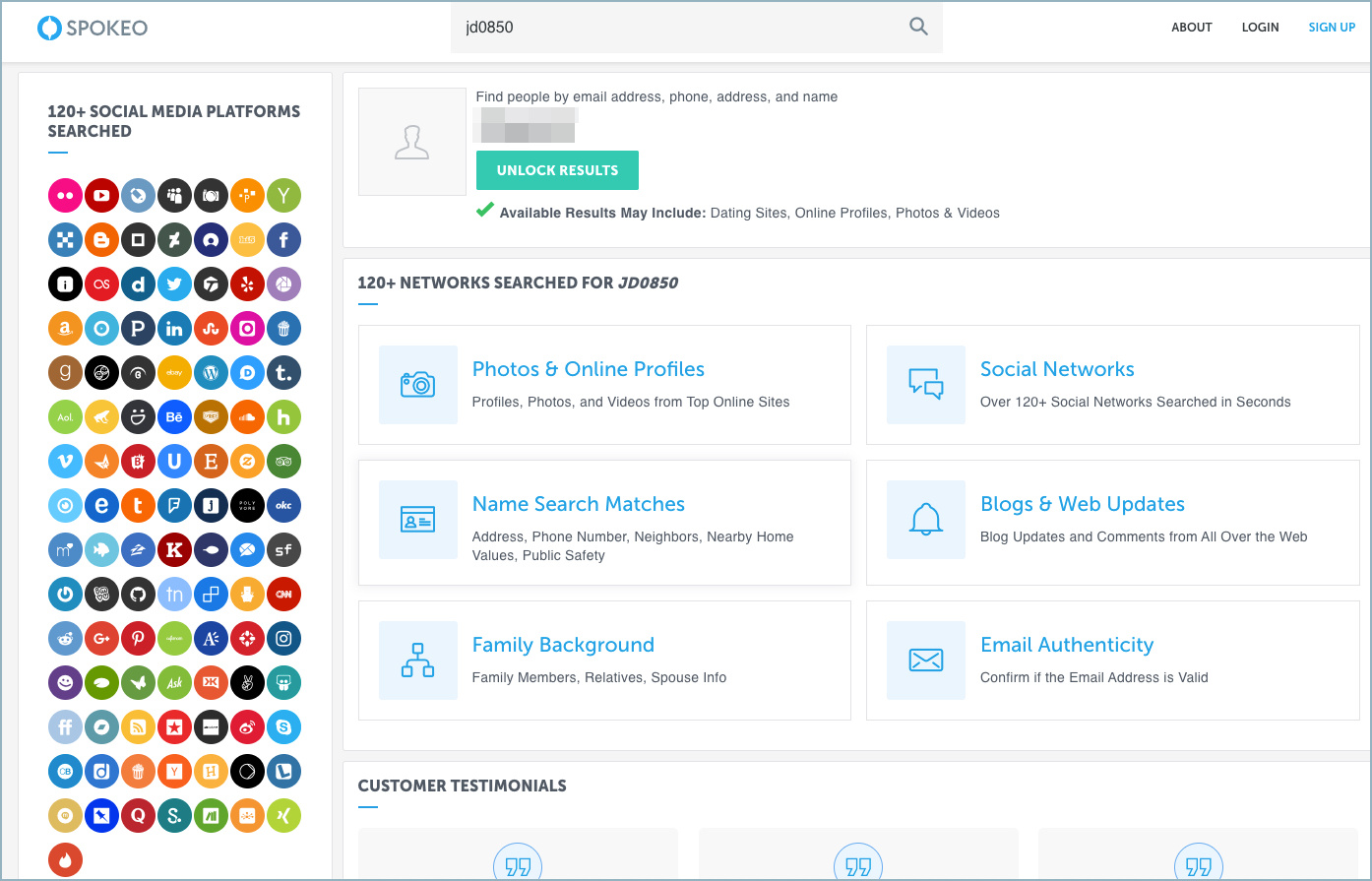This screenshot has width=1372, height=881.
Task: Click the Amazon icon
Action: (65, 329)
